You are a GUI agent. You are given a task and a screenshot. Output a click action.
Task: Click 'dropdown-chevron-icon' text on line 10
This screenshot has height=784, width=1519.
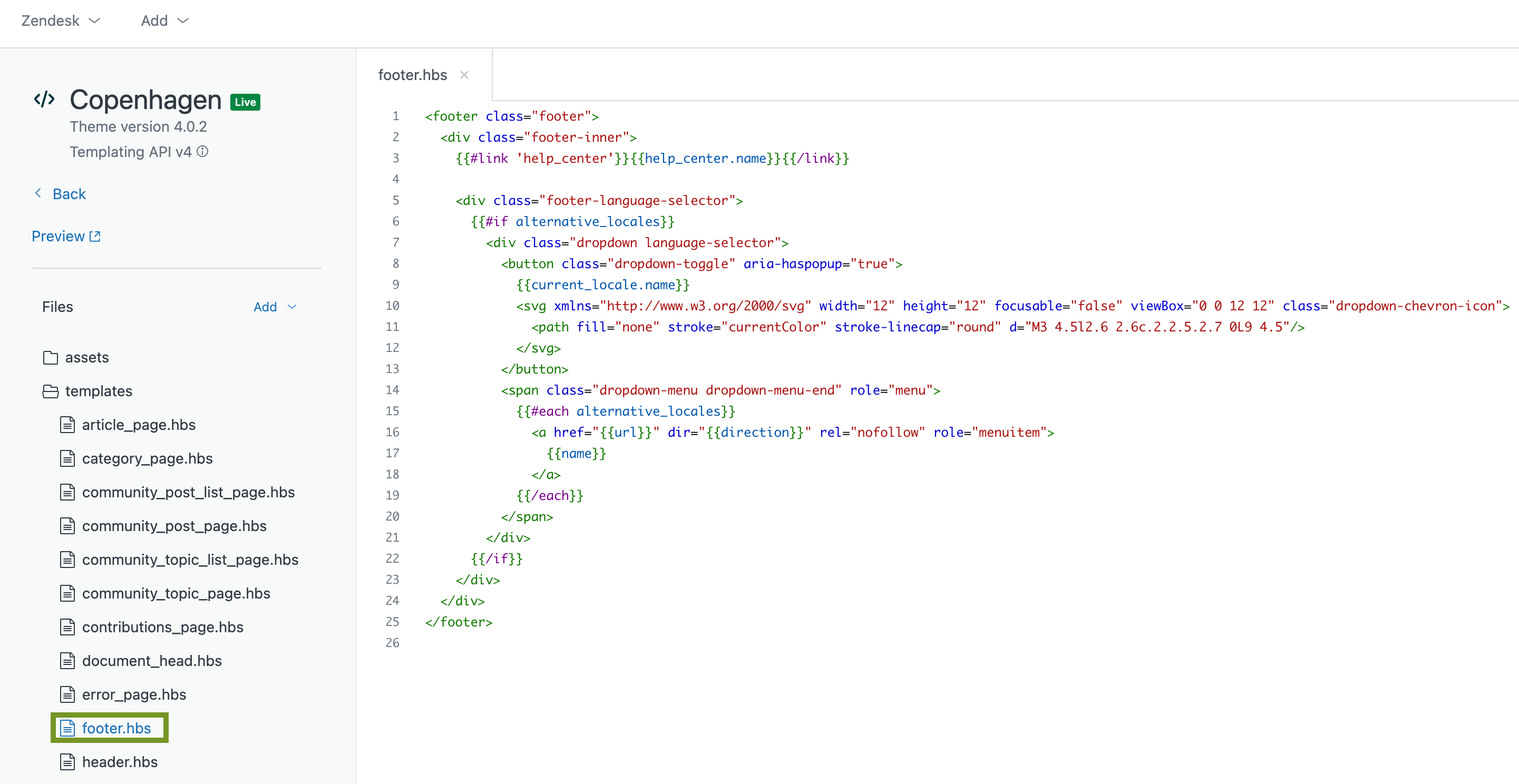pyautogui.click(x=1415, y=306)
